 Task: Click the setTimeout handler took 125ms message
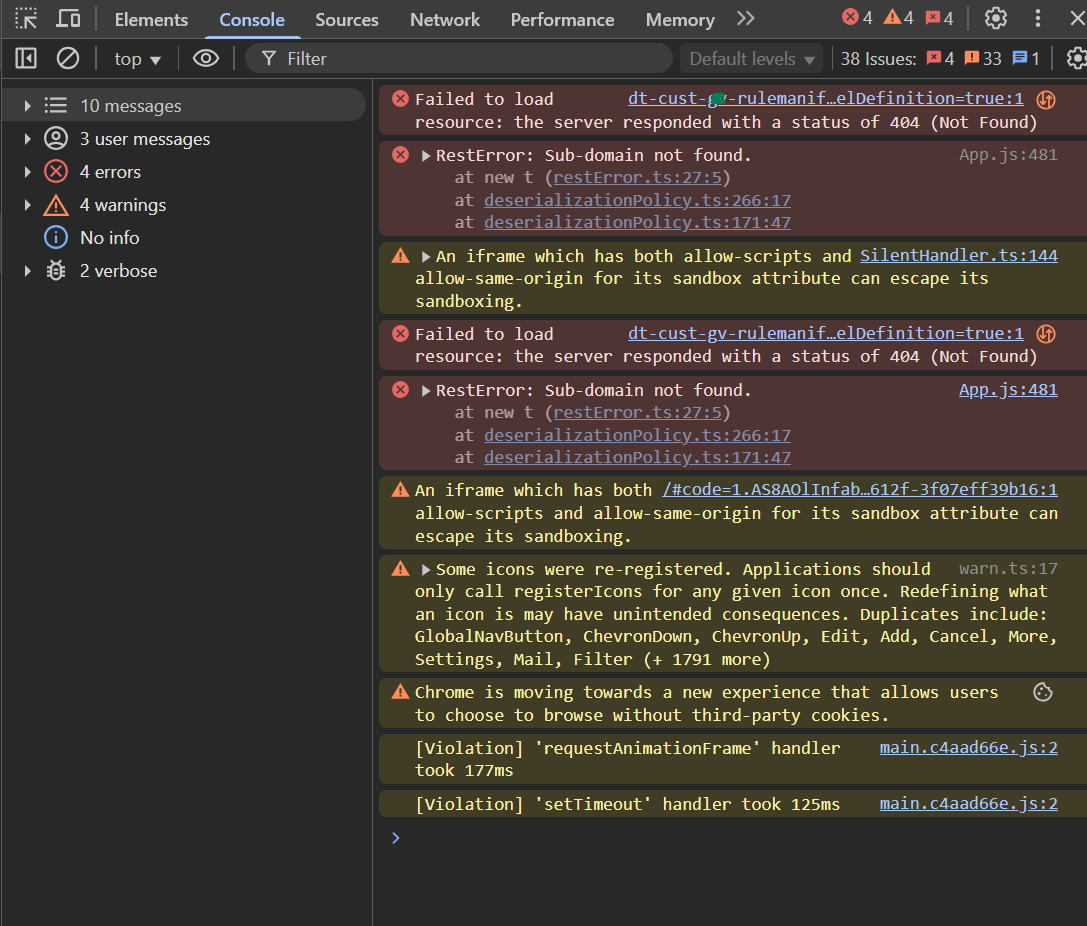(627, 804)
